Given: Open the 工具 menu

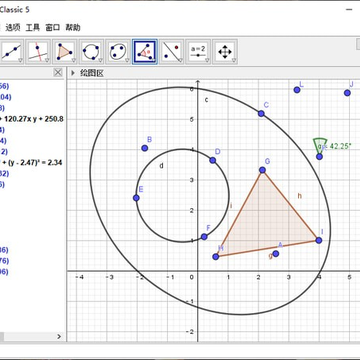Looking at the screenshot, I should [33, 28].
